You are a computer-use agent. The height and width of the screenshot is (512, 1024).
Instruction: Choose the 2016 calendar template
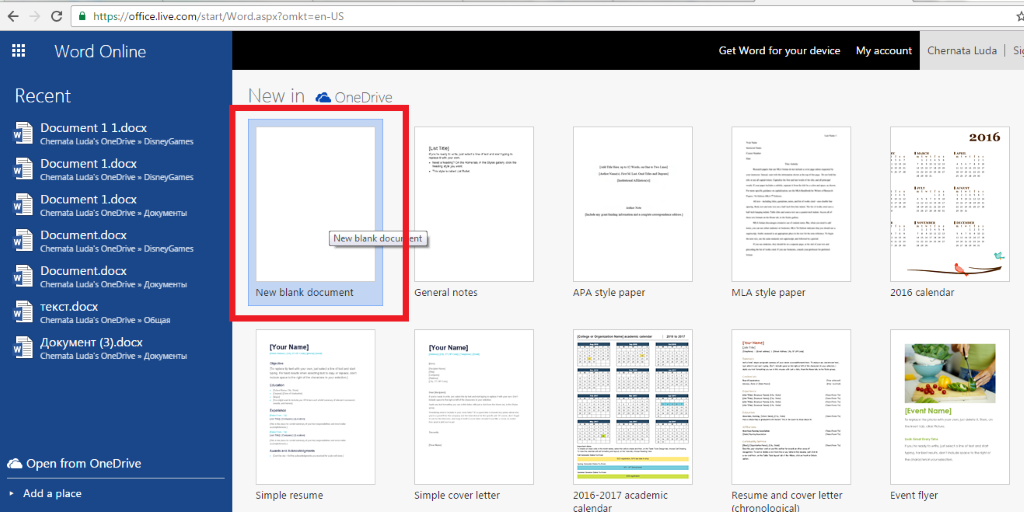click(x=950, y=204)
